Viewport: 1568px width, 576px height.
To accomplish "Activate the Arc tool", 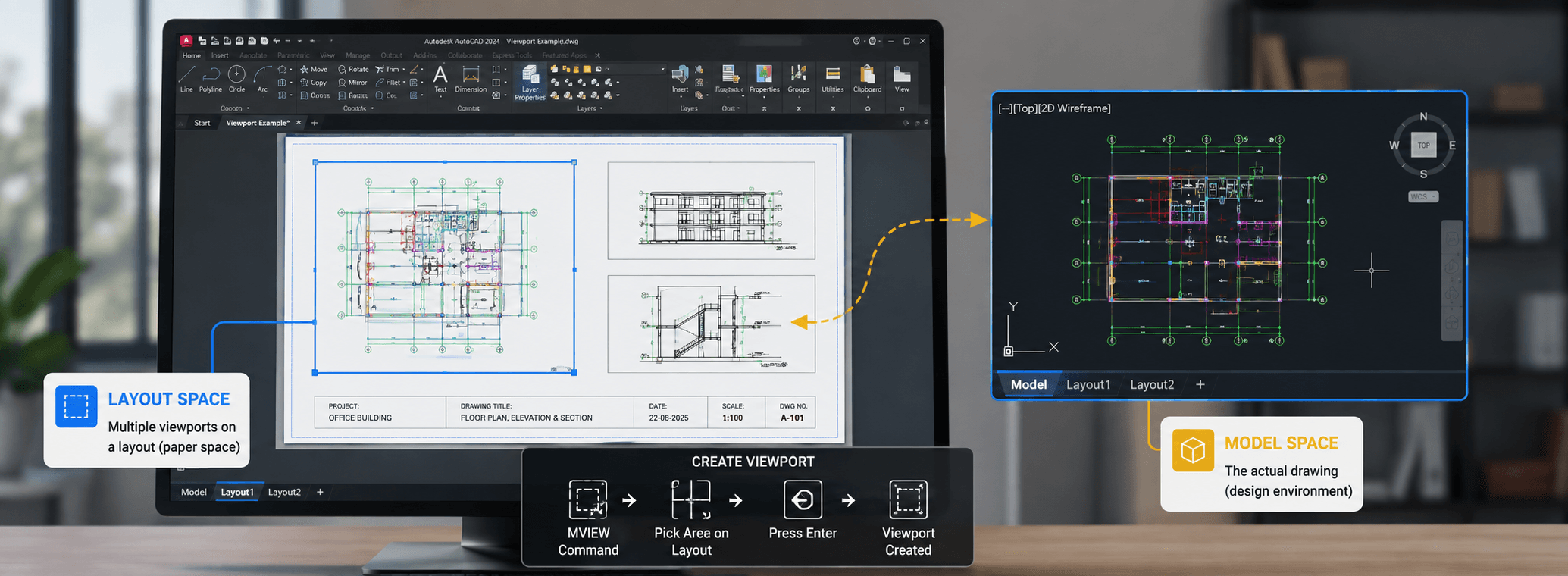I will click(262, 79).
